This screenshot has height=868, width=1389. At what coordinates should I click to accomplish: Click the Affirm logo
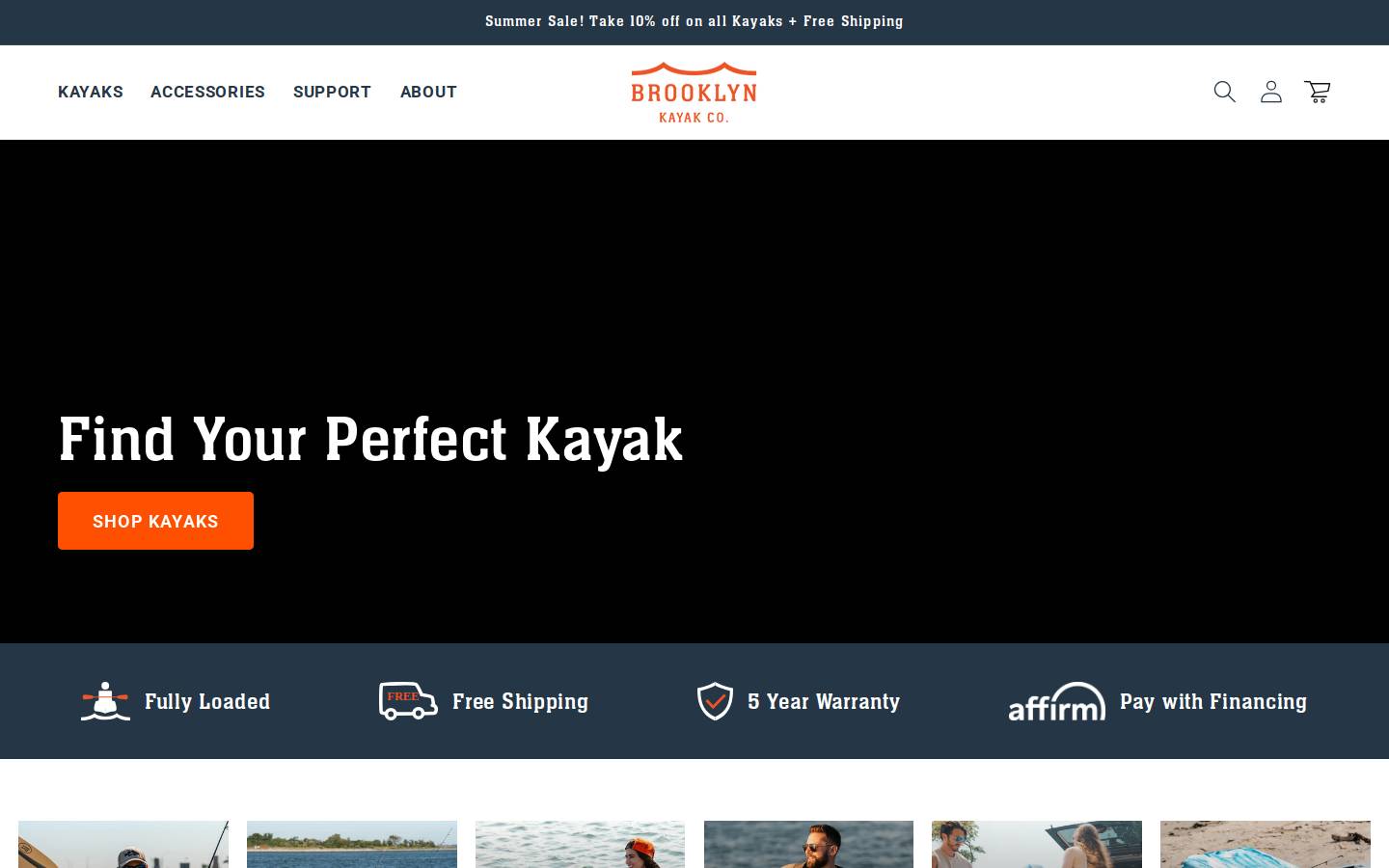(1057, 701)
